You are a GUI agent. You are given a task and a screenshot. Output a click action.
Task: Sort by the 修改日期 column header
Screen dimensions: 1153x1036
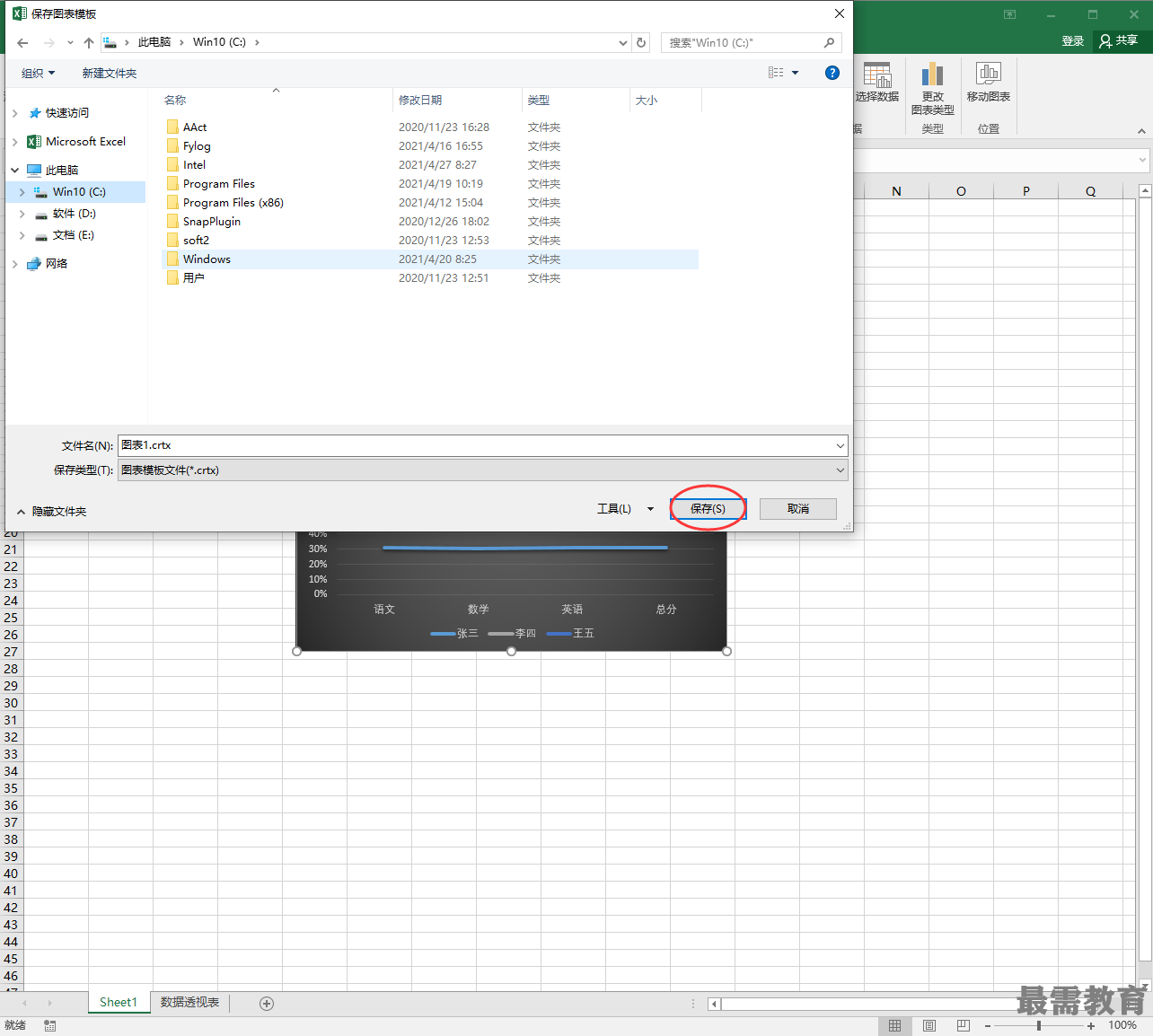point(420,101)
